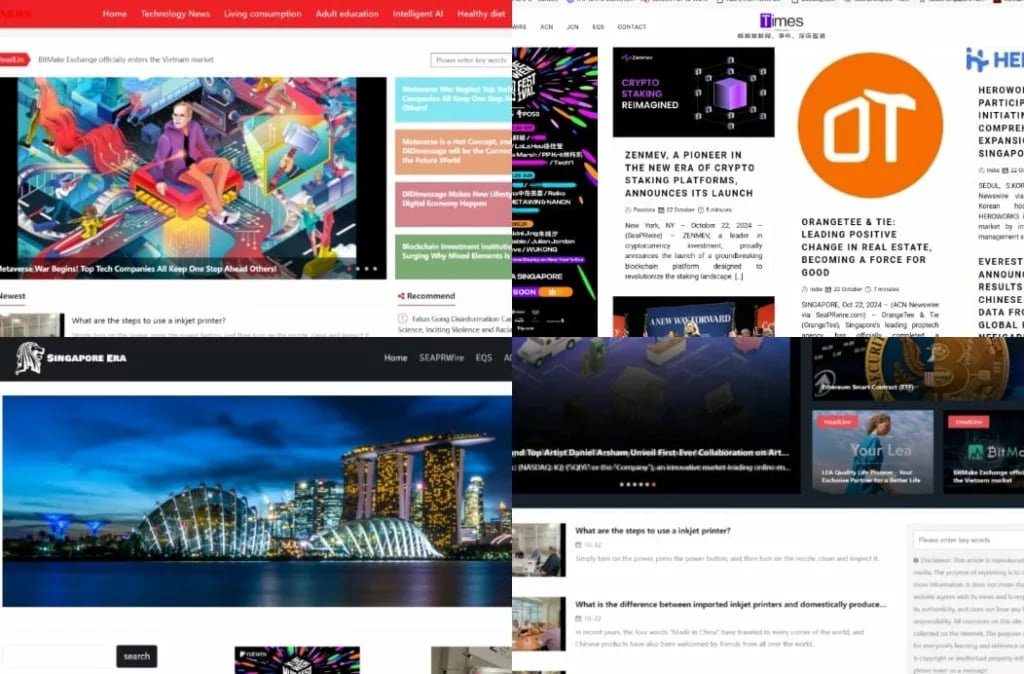Open inkjet printer steps article on dark site
The width and height of the screenshot is (1024, 674).
click(x=652, y=531)
